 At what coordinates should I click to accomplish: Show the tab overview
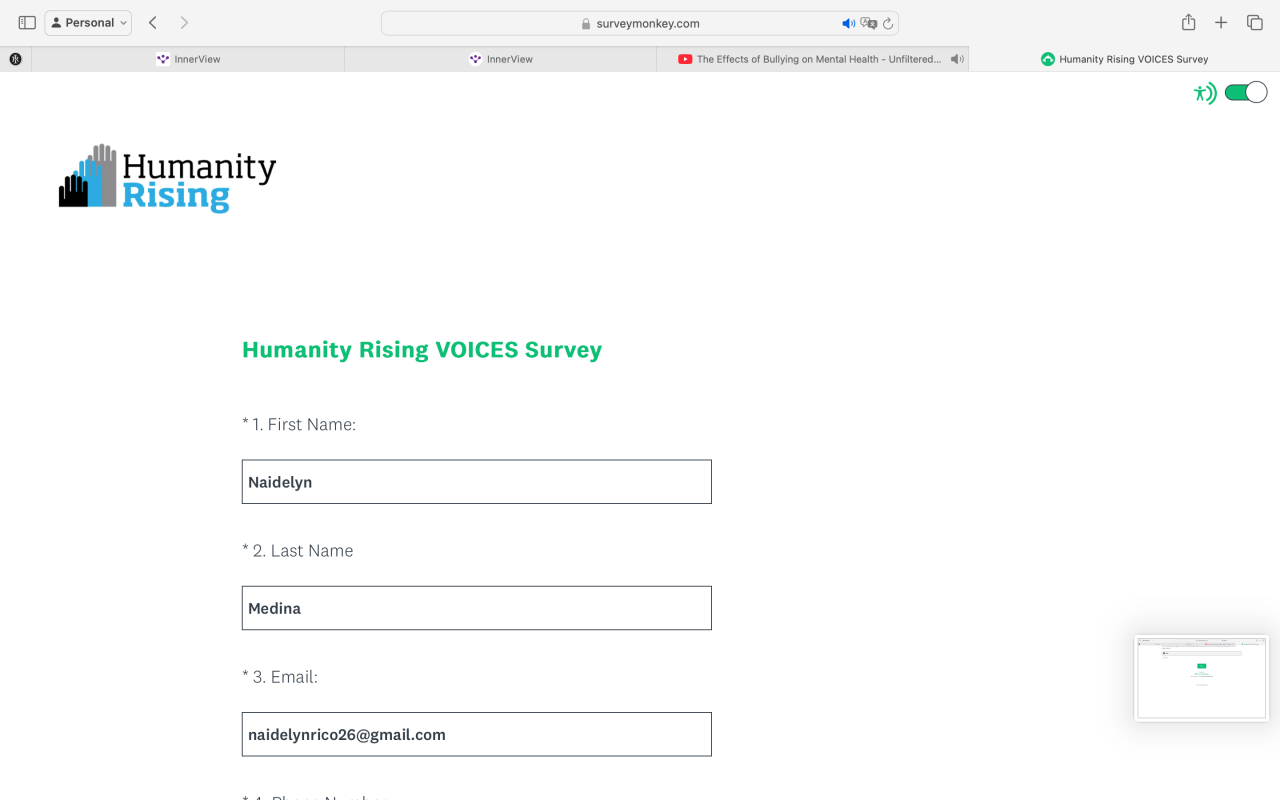click(x=1254, y=23)
